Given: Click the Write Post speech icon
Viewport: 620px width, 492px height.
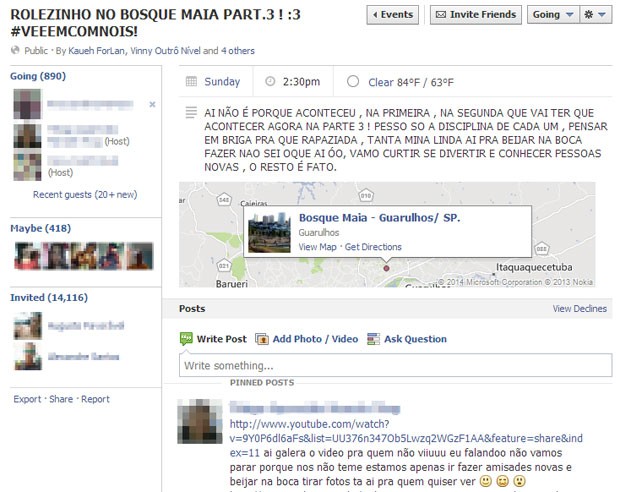Looking at the screenshot, I should click(186, 339).
